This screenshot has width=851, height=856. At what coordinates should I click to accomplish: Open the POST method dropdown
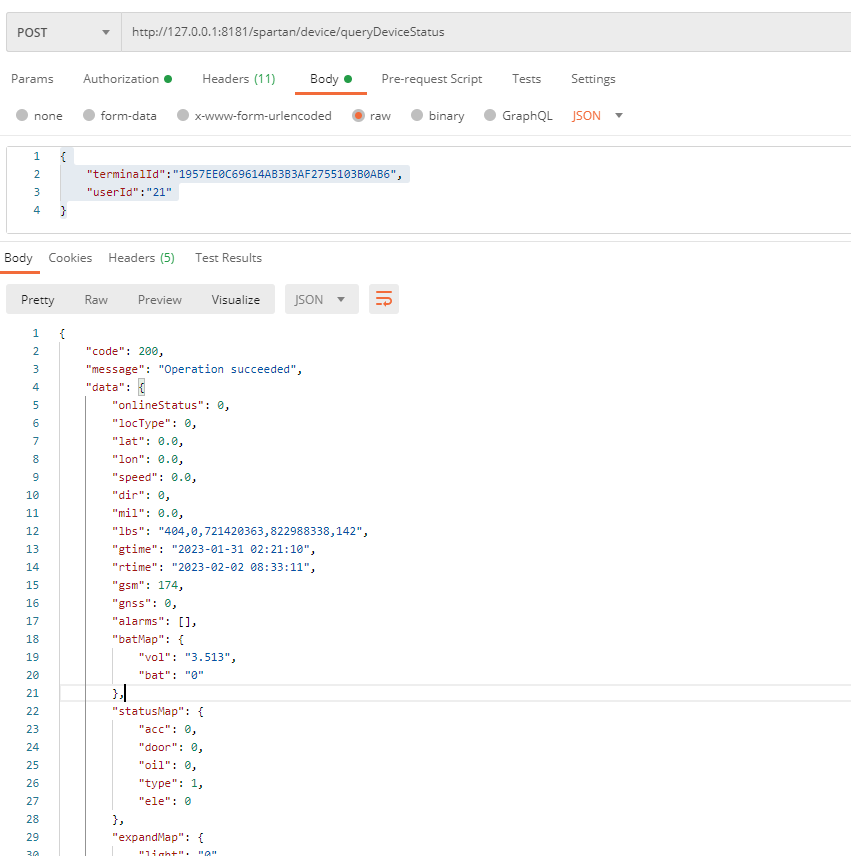point(64,32)
